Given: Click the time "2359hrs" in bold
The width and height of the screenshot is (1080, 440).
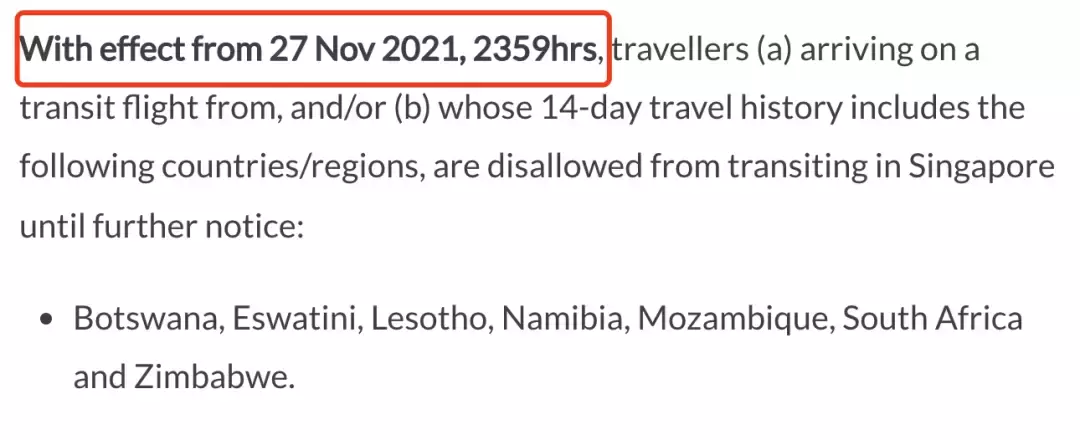Looking at the screenshot, I should (x=536, y=49).
